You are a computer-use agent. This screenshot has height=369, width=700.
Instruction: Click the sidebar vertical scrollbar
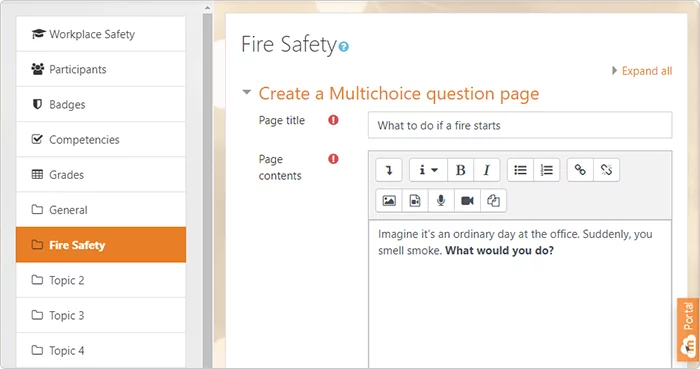click(207, 190)
